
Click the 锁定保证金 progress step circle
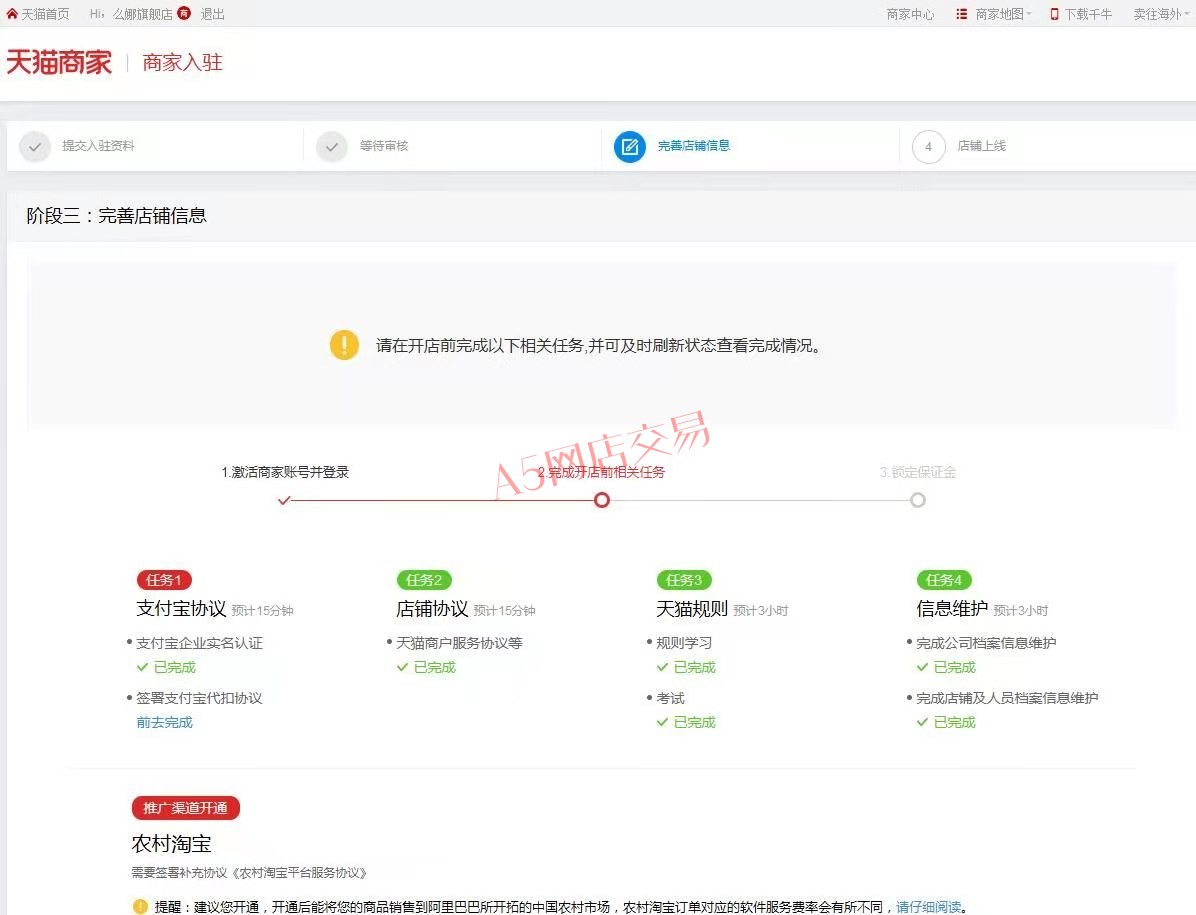click(918, 500)
